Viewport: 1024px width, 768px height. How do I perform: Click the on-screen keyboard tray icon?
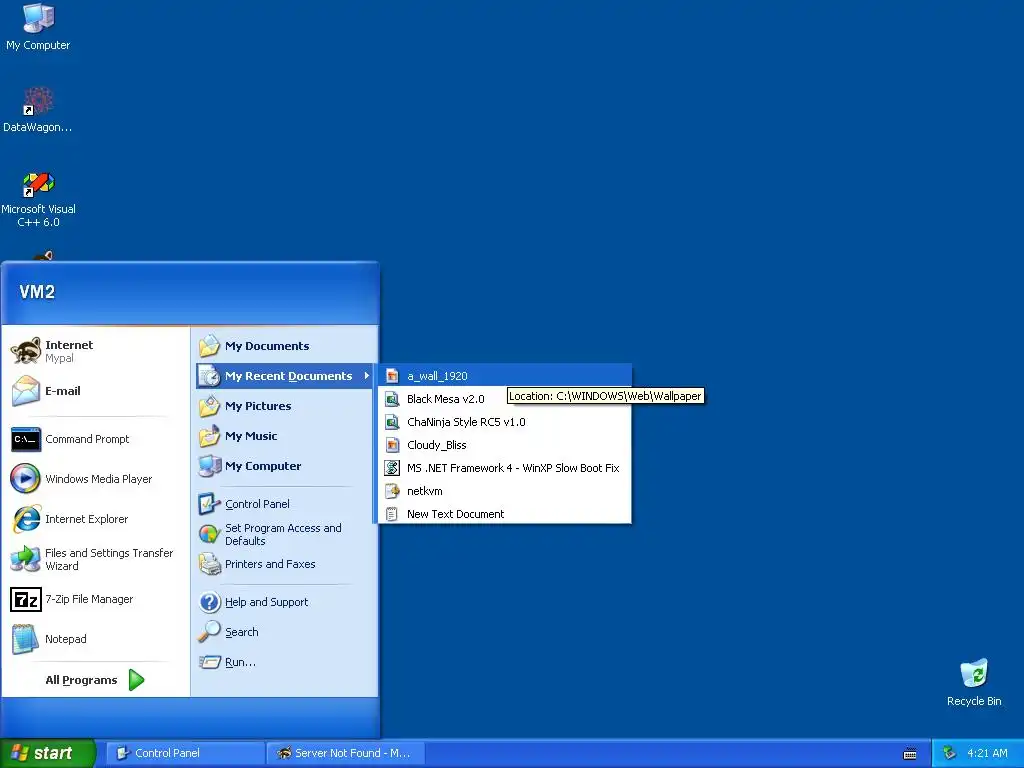pos(910,754)
